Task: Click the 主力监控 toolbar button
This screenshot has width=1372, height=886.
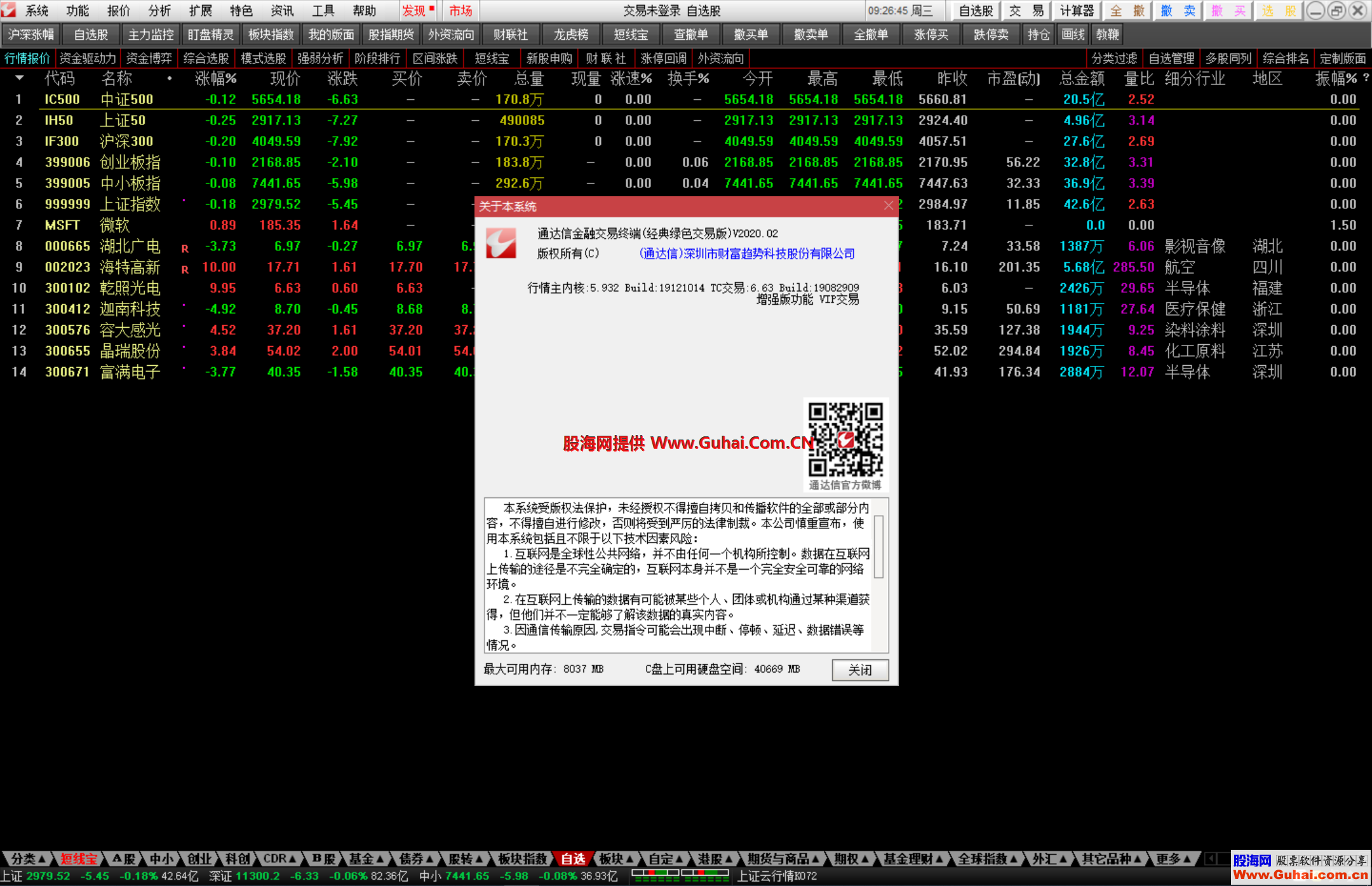Action: pos(151,34)
